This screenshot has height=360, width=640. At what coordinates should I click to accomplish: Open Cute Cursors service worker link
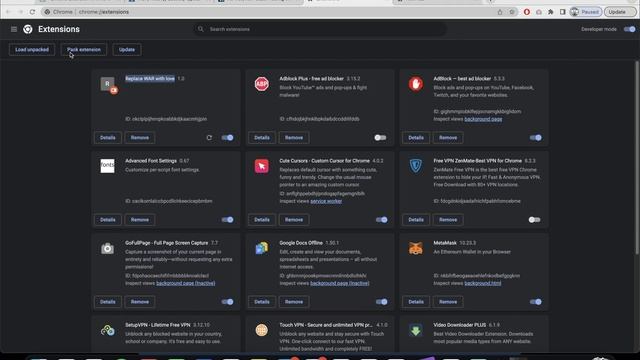326,201
